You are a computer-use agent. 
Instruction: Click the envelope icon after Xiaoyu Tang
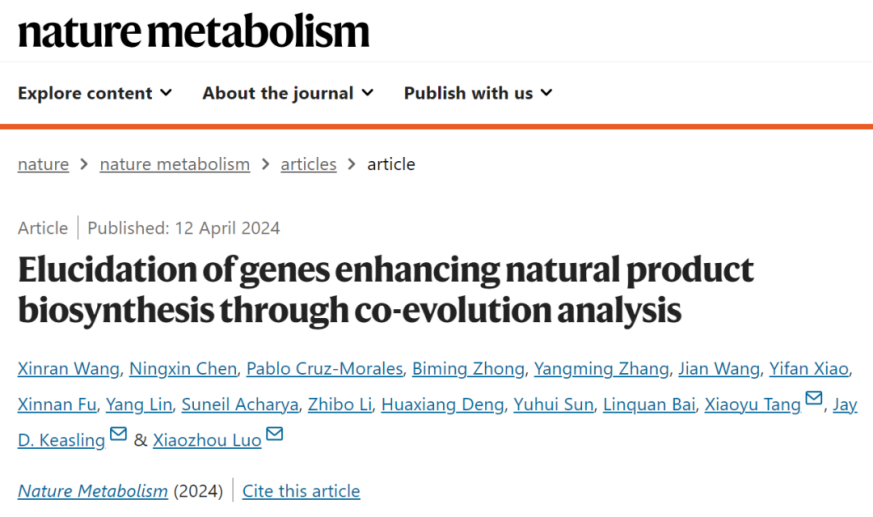pyautogui.click(x=814, y=401)
